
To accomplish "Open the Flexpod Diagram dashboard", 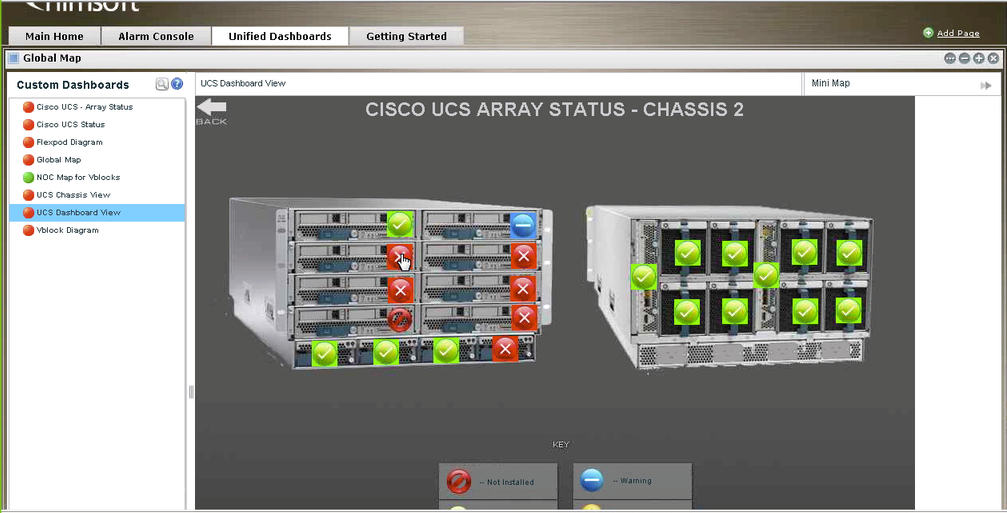I will 69,142.
